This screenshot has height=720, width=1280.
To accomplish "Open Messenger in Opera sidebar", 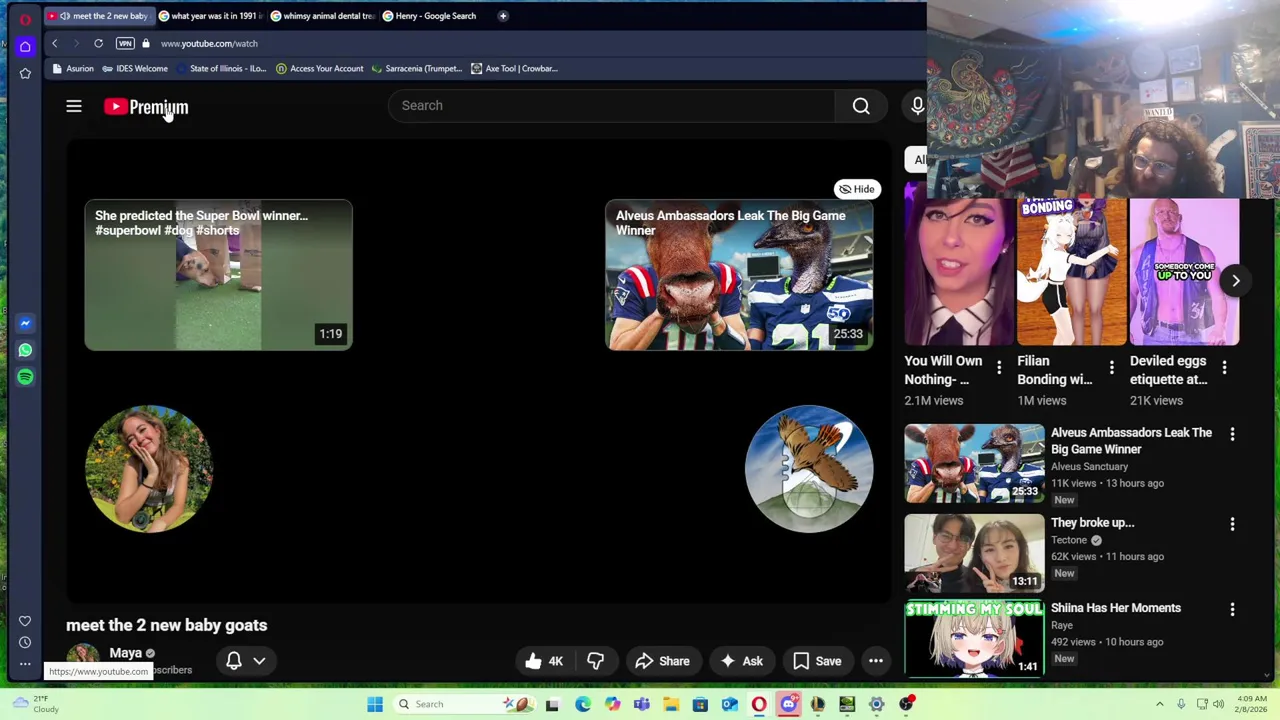I will pyautogui.click(x=25, y=323).
